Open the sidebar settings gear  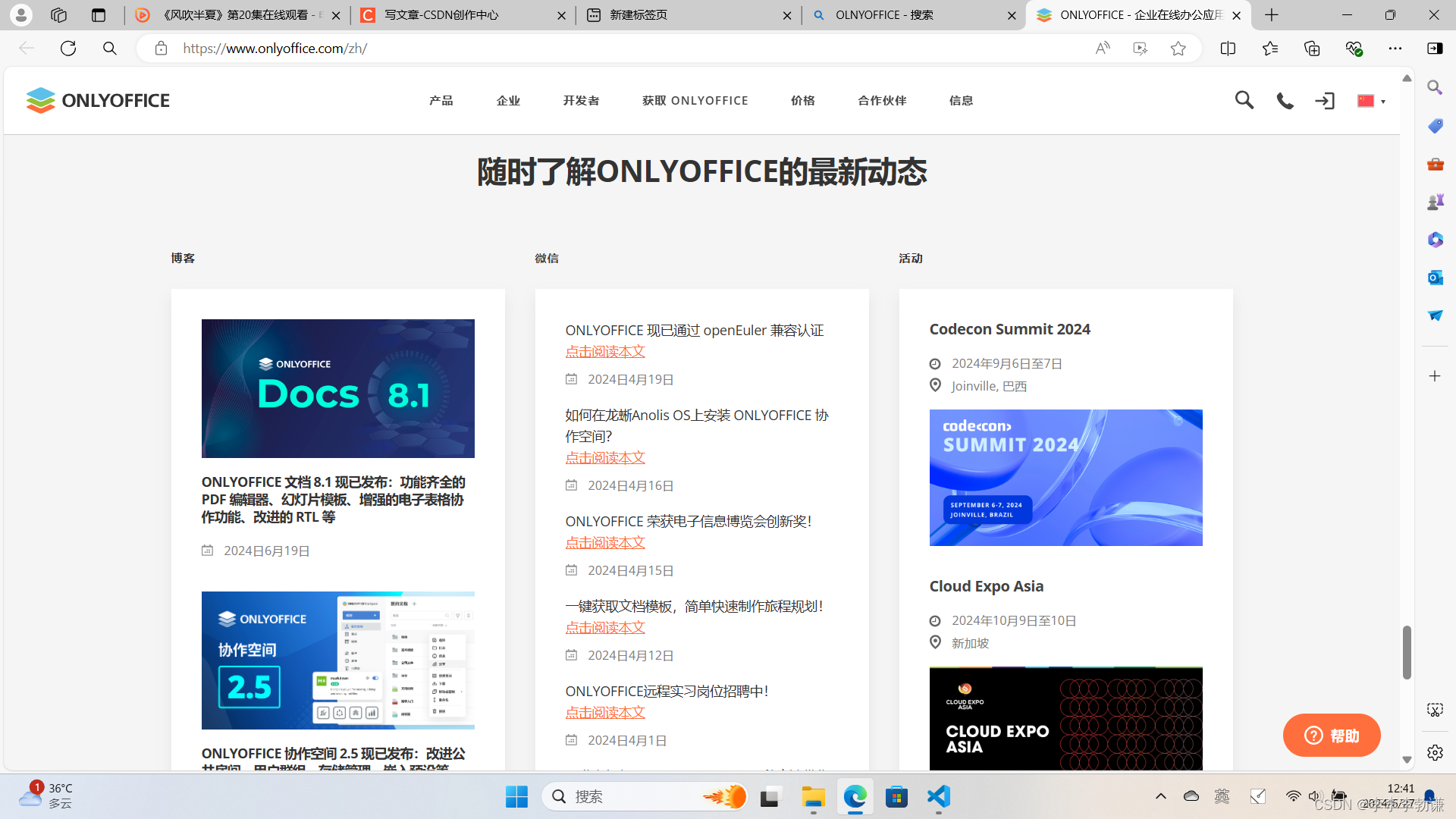pyautogui.click(x=1435, y=752)
